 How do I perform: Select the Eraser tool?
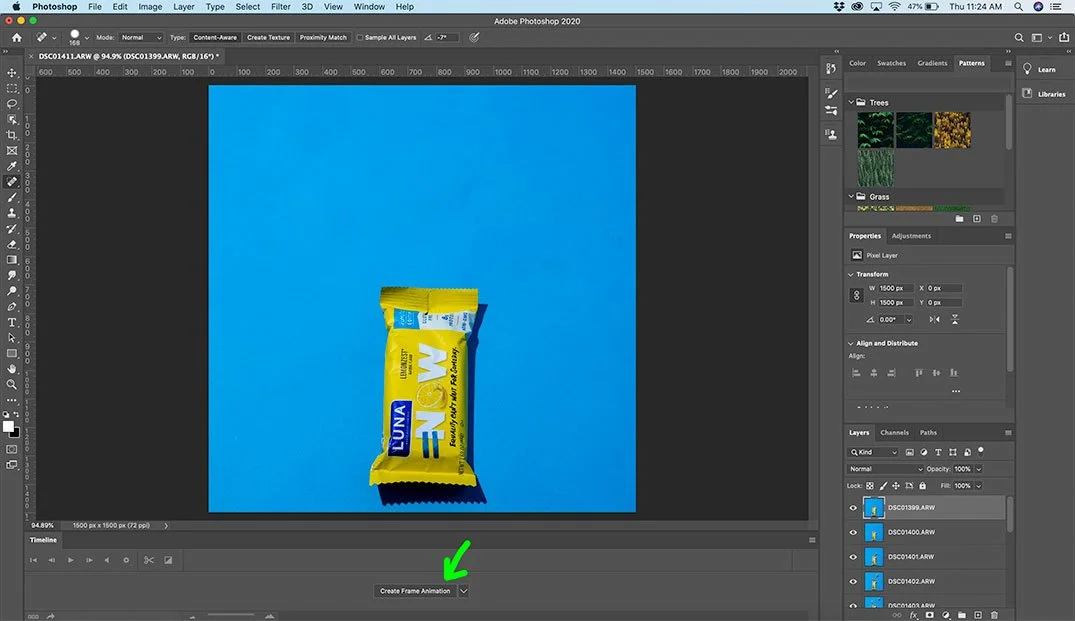12,244
